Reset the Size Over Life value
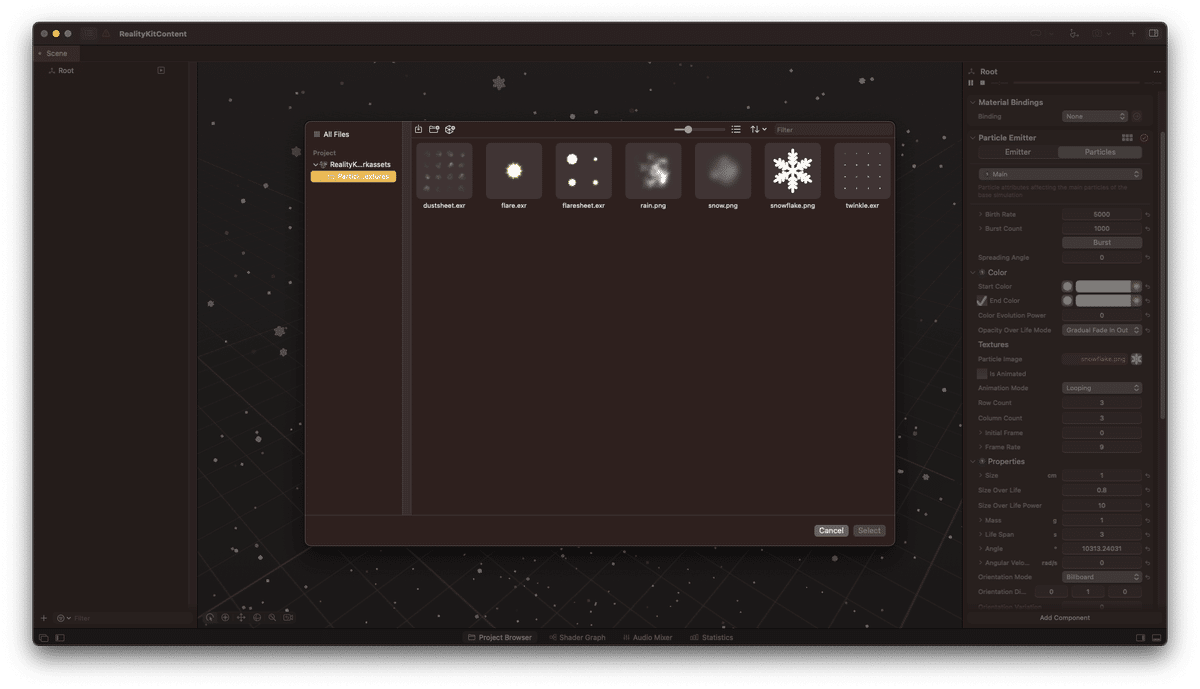The width and height of the screenshot is (1200, 689). click(1148, 490)
